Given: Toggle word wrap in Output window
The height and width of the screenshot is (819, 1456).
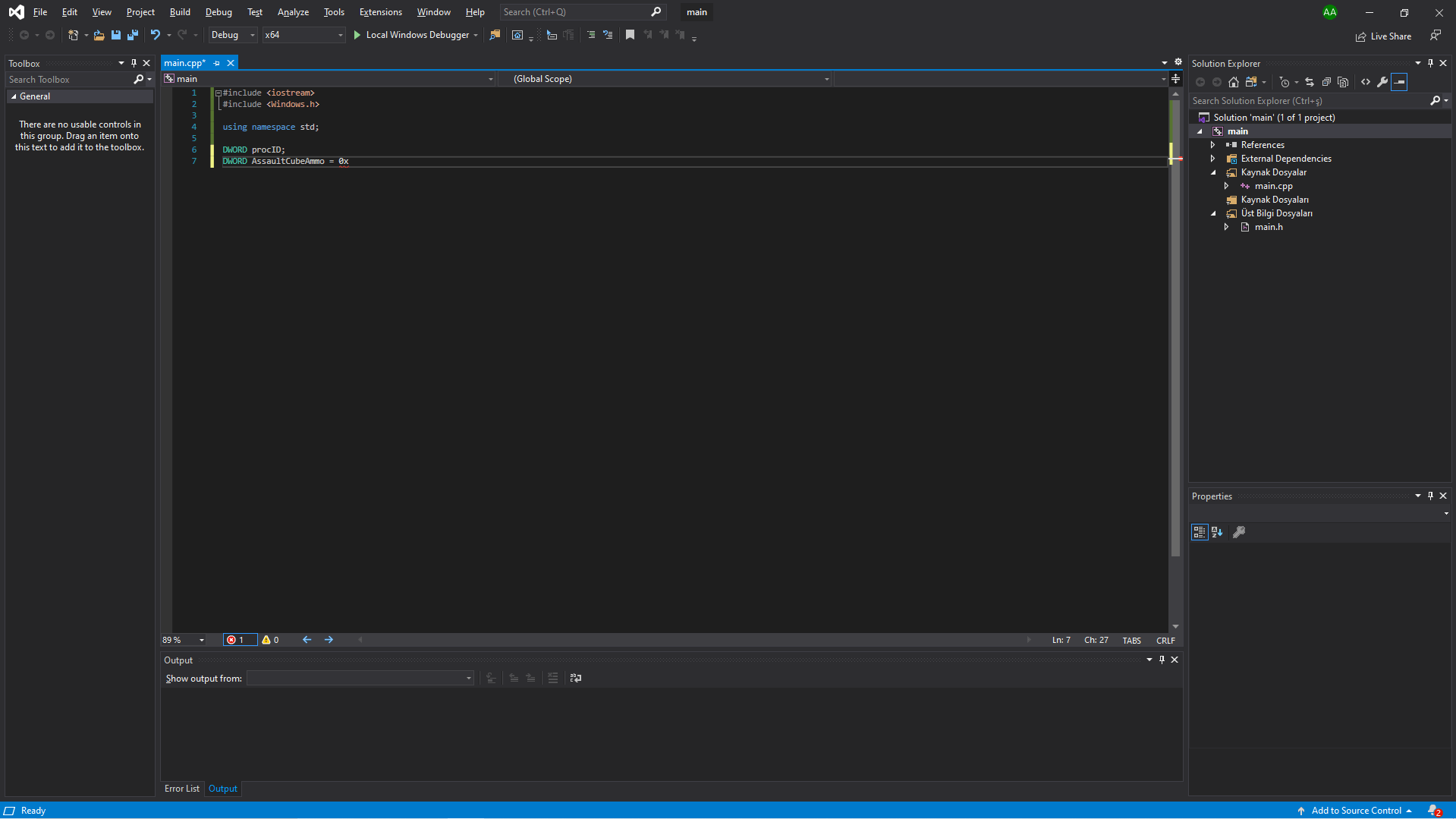Looking at the screenshot, I should pos(576,678).
